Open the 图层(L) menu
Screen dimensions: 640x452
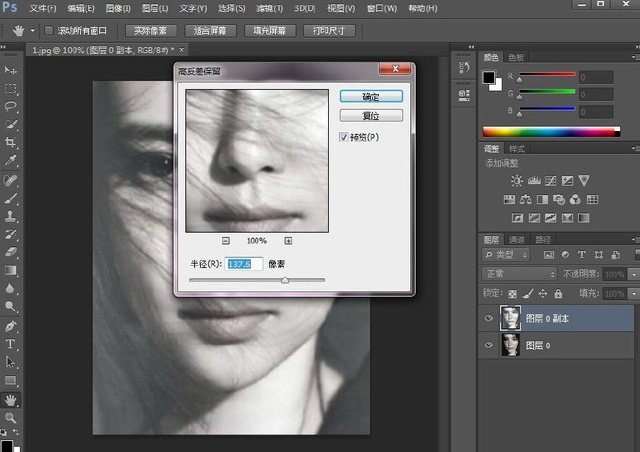tap(155, 9)
